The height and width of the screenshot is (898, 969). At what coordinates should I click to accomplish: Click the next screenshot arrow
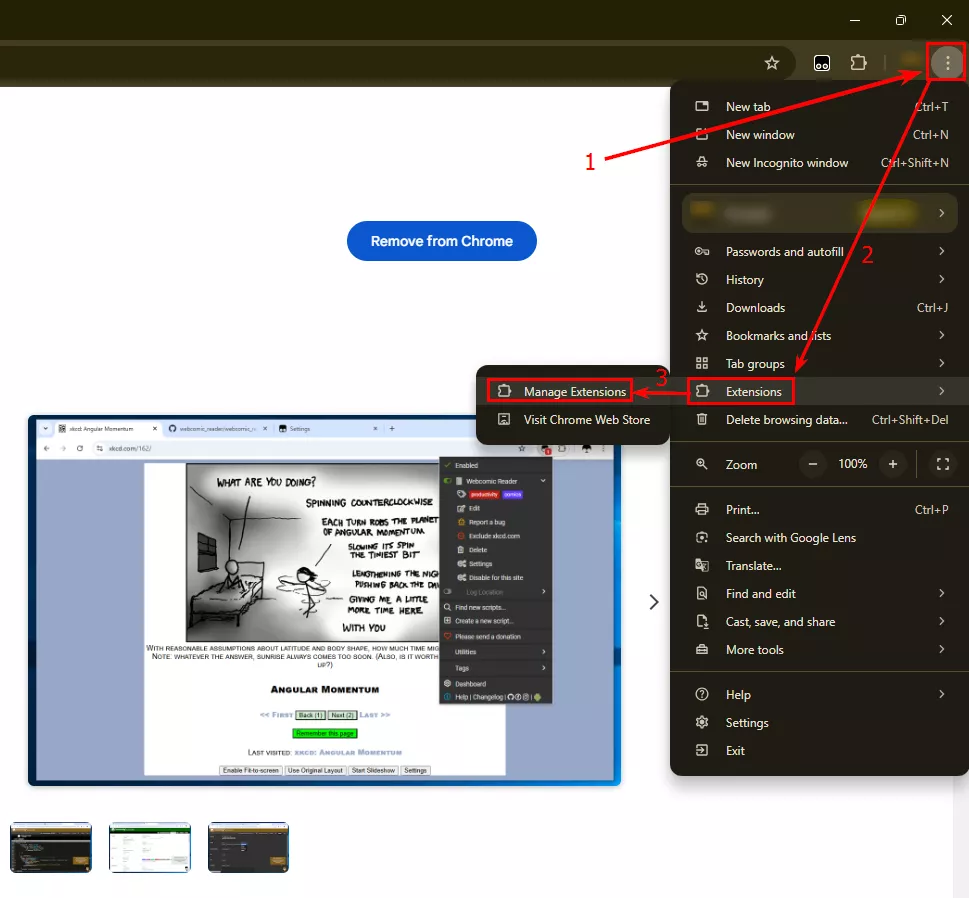coord(653,602)
